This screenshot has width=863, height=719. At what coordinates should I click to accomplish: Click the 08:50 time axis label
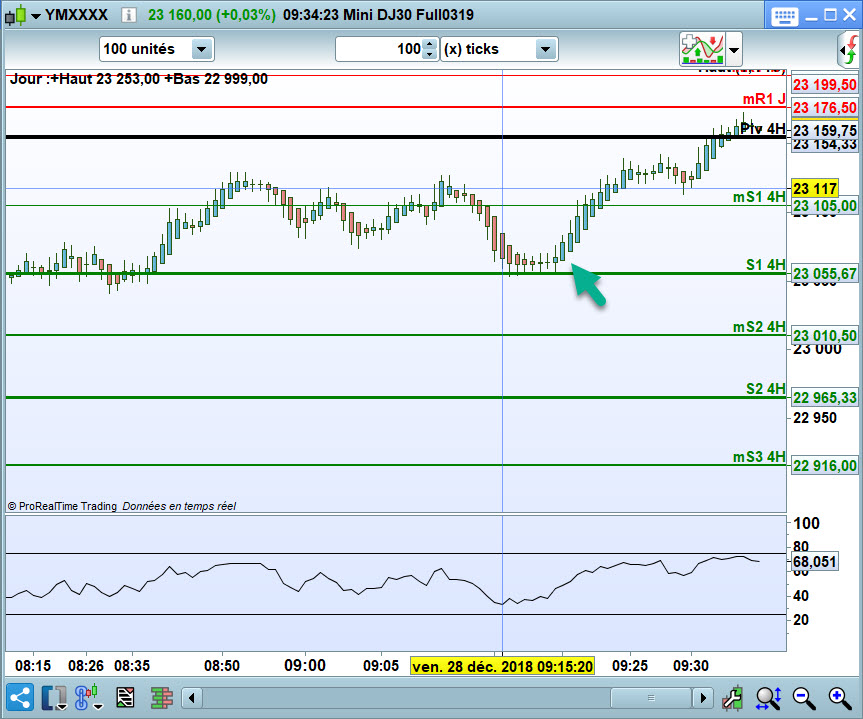tap(222, 666)
